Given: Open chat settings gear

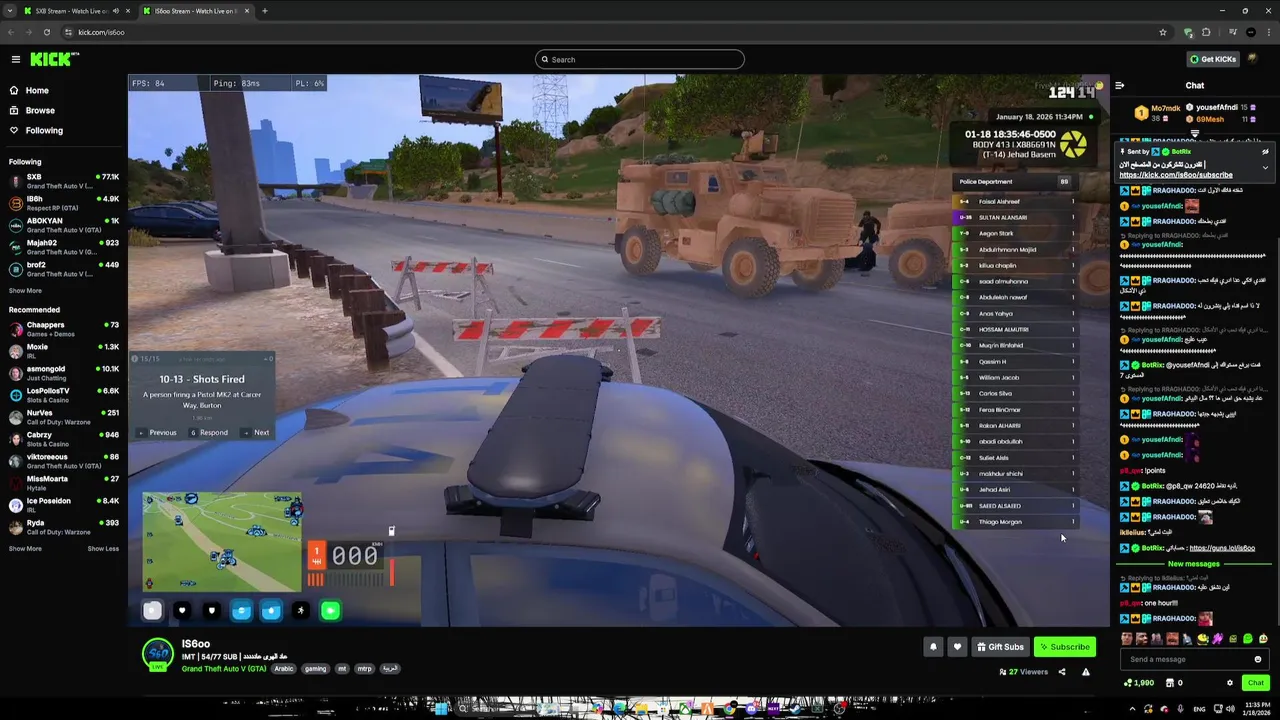Looking at the screenshot, I should click(1230, 683).
